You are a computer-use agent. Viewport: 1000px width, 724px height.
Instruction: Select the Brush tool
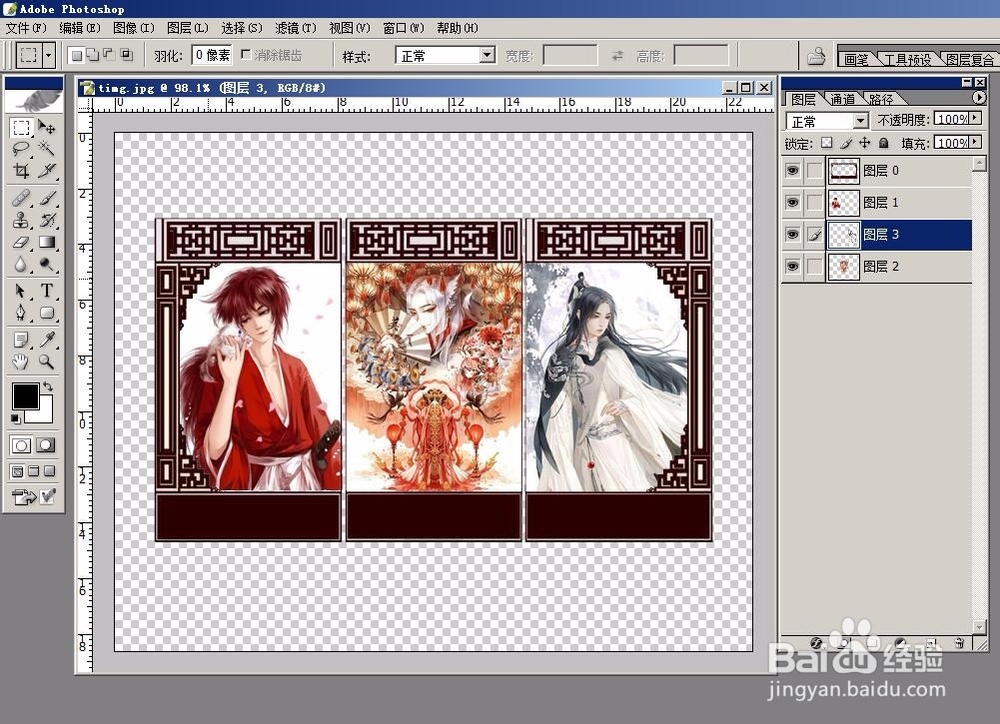click(46, 198)
